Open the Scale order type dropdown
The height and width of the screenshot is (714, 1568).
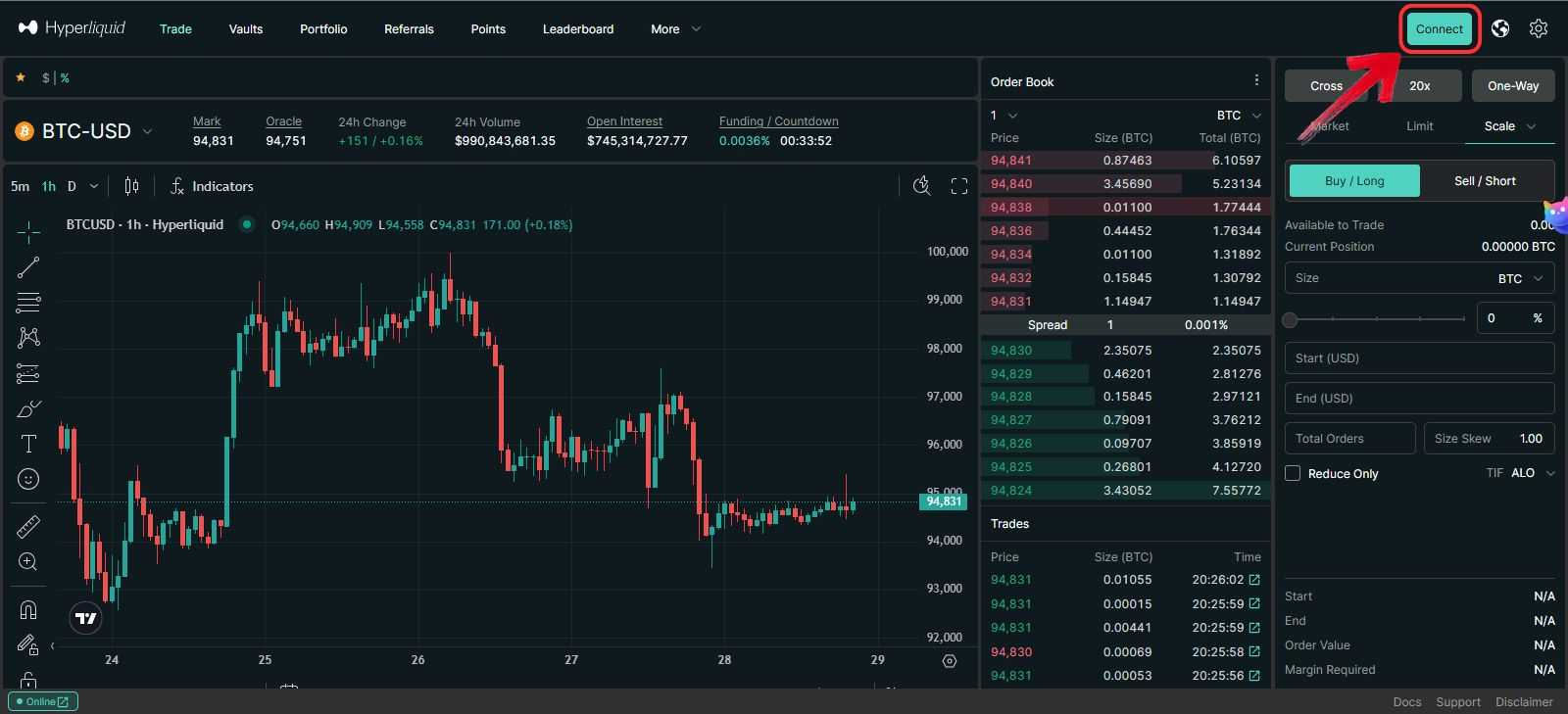pyautogui.click(x=1510, y=125)
